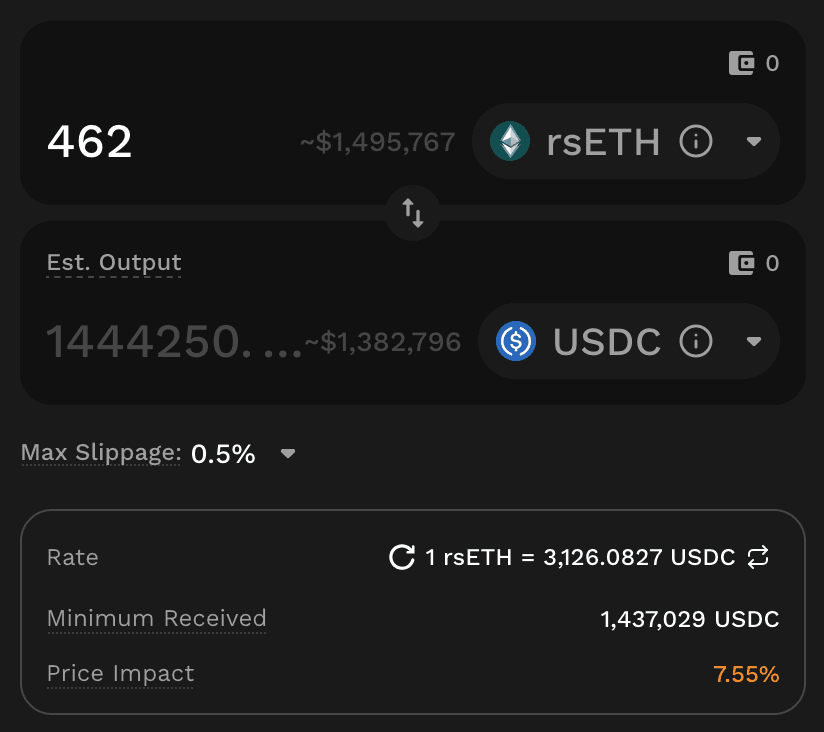
Task: Open rsETH token info icon
Action: 696,142
